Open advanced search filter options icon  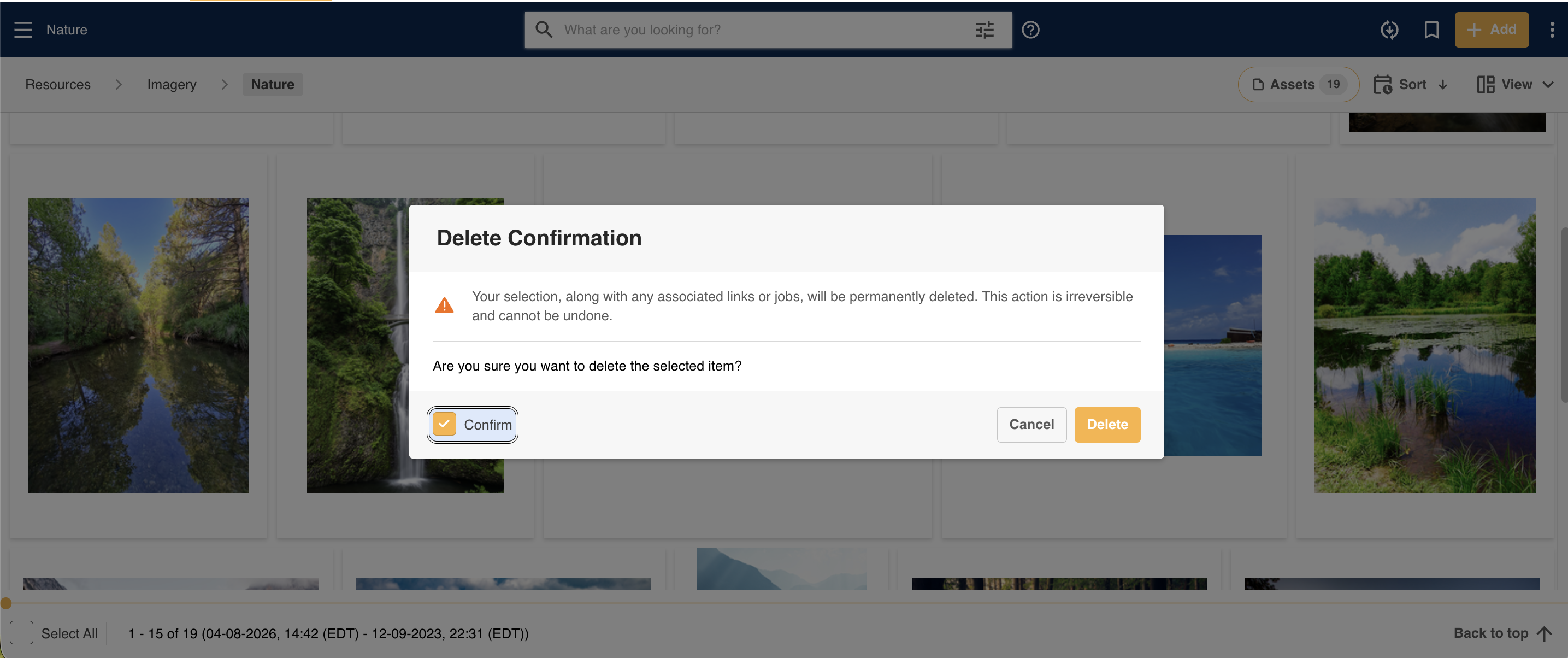point(985,29)
